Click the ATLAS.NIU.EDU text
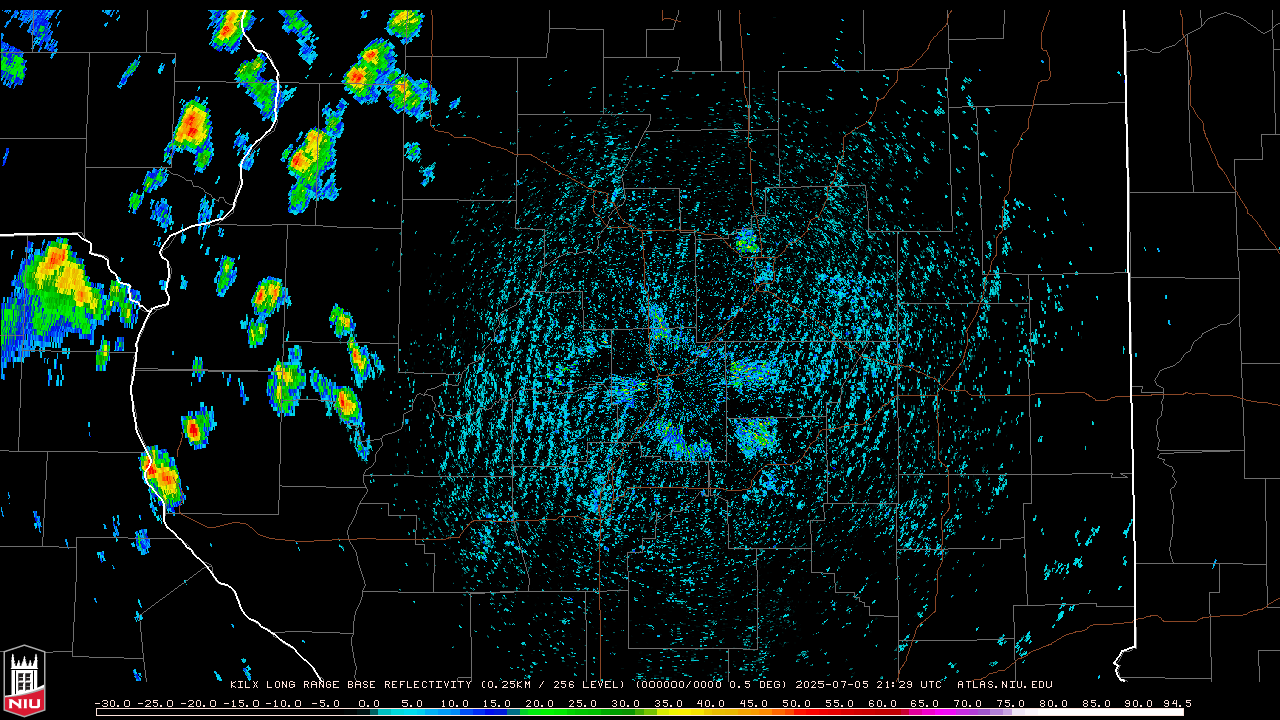 tap(1005, 685)
